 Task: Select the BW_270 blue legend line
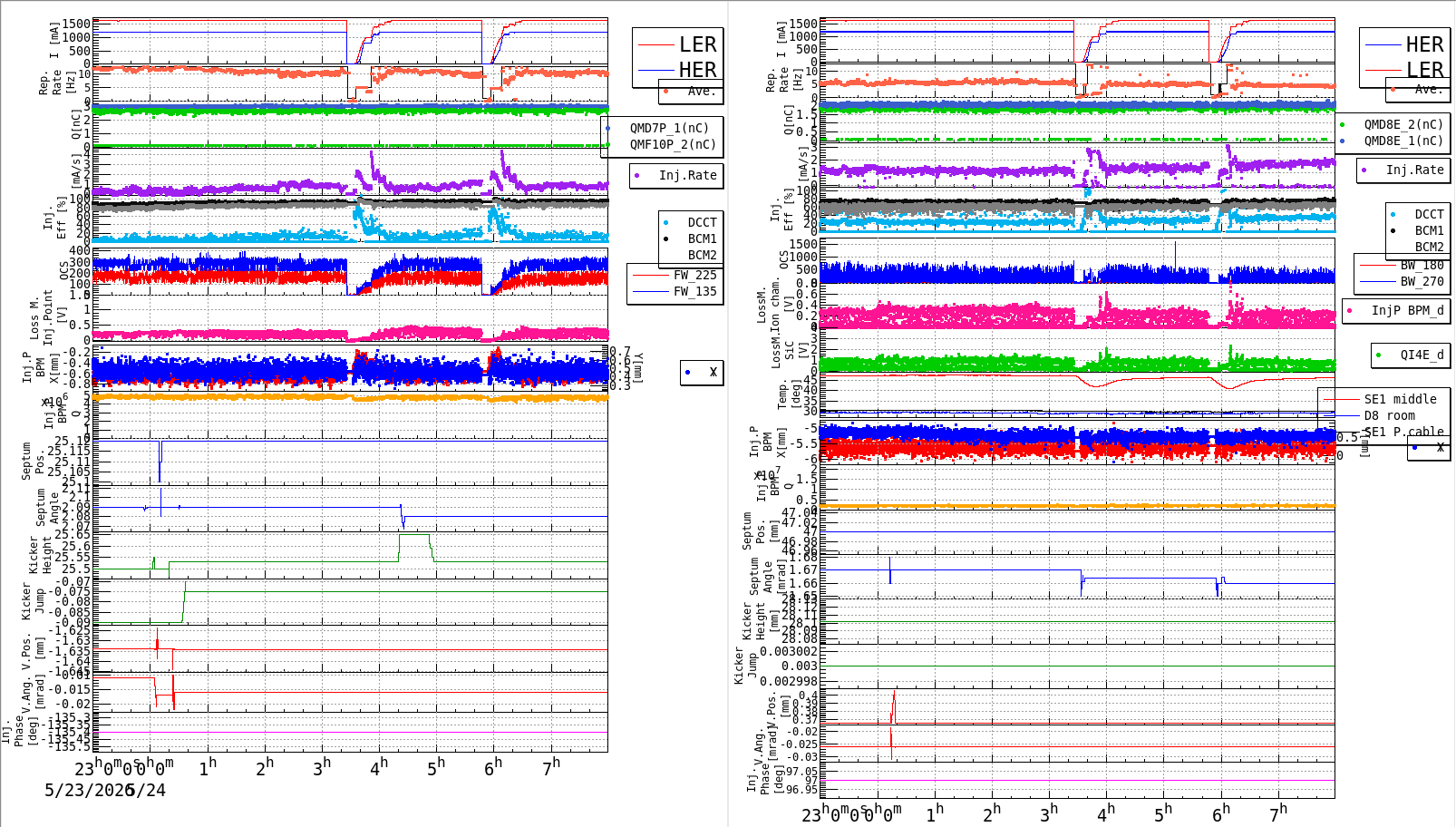coord(1378,282)
